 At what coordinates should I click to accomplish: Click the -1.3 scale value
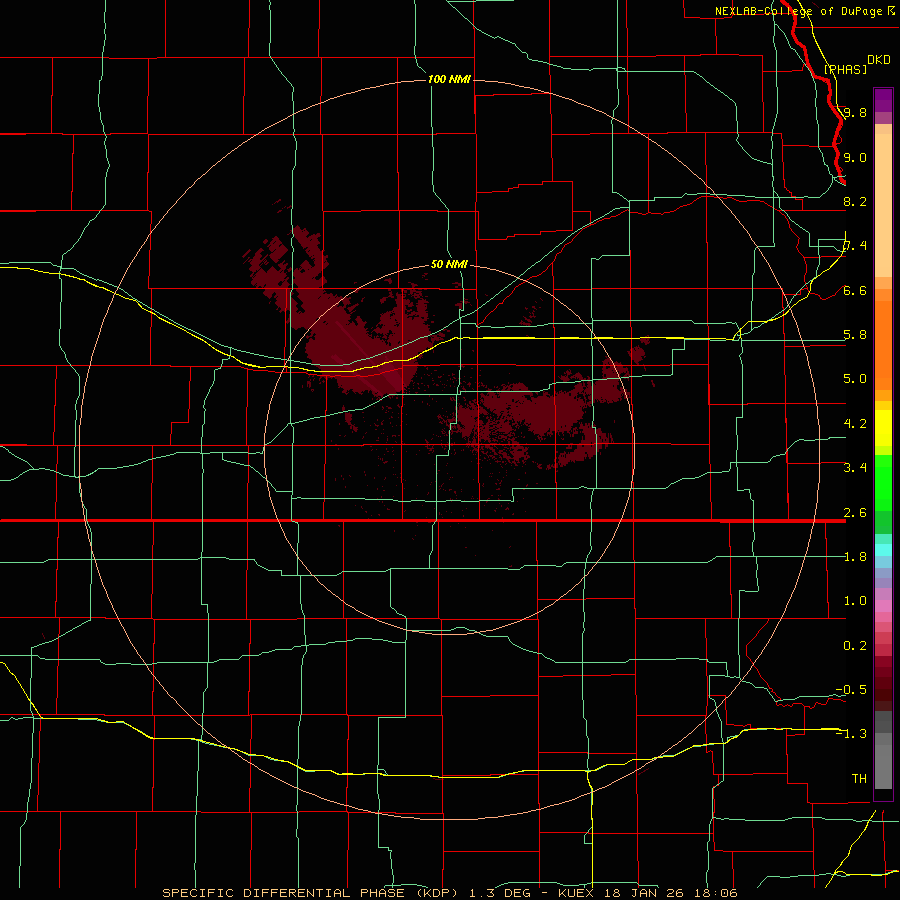point(851,734)
